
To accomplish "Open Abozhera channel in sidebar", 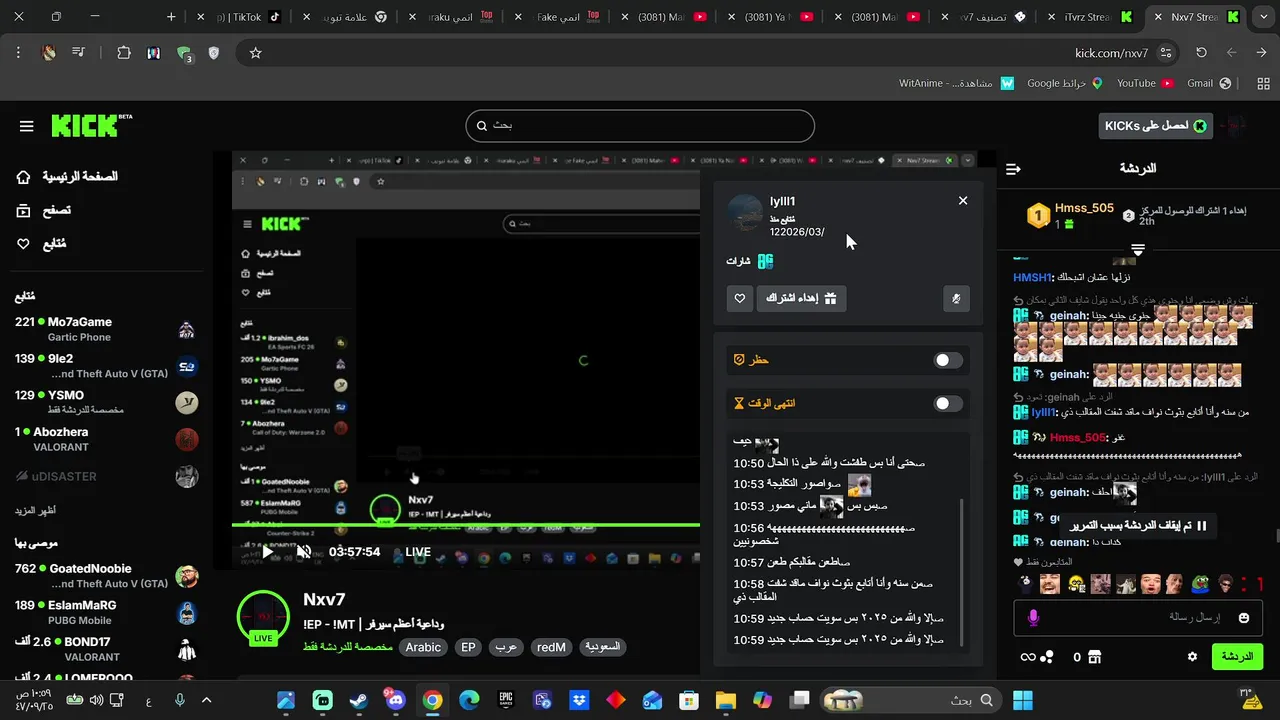I will coord(106,439).
